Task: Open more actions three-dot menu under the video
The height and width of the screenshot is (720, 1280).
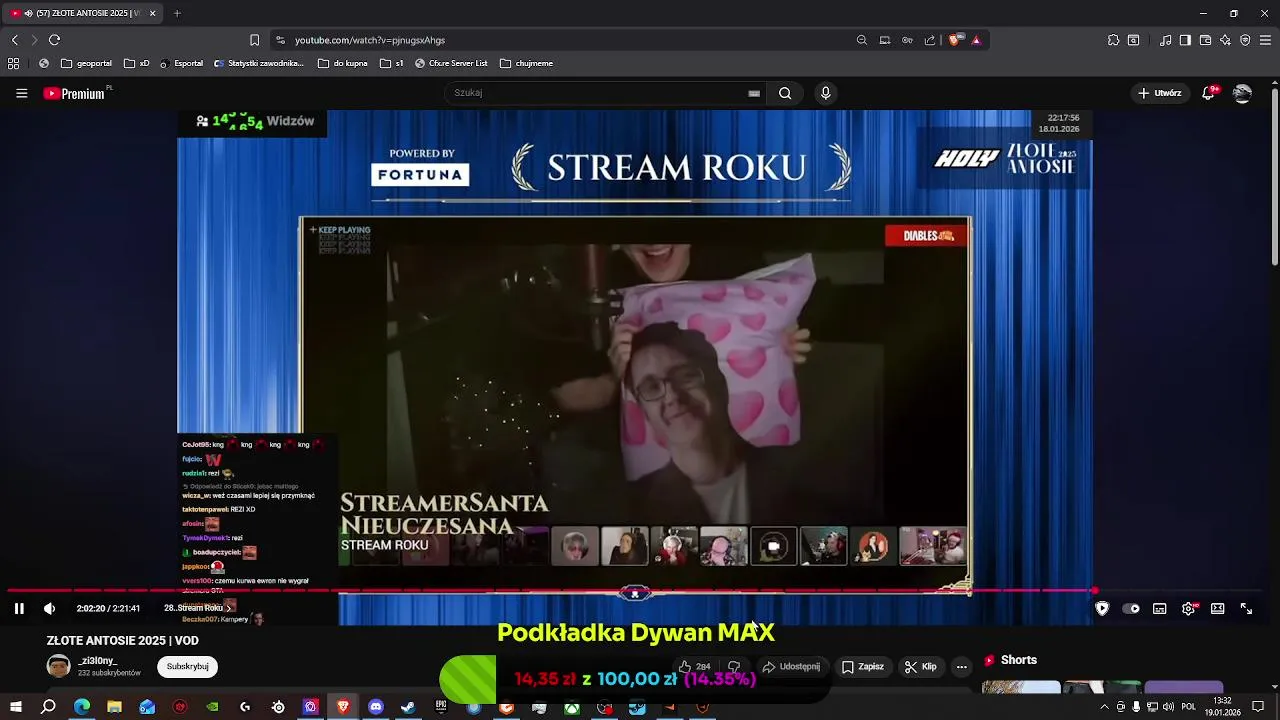Action: tap(962, 667)
